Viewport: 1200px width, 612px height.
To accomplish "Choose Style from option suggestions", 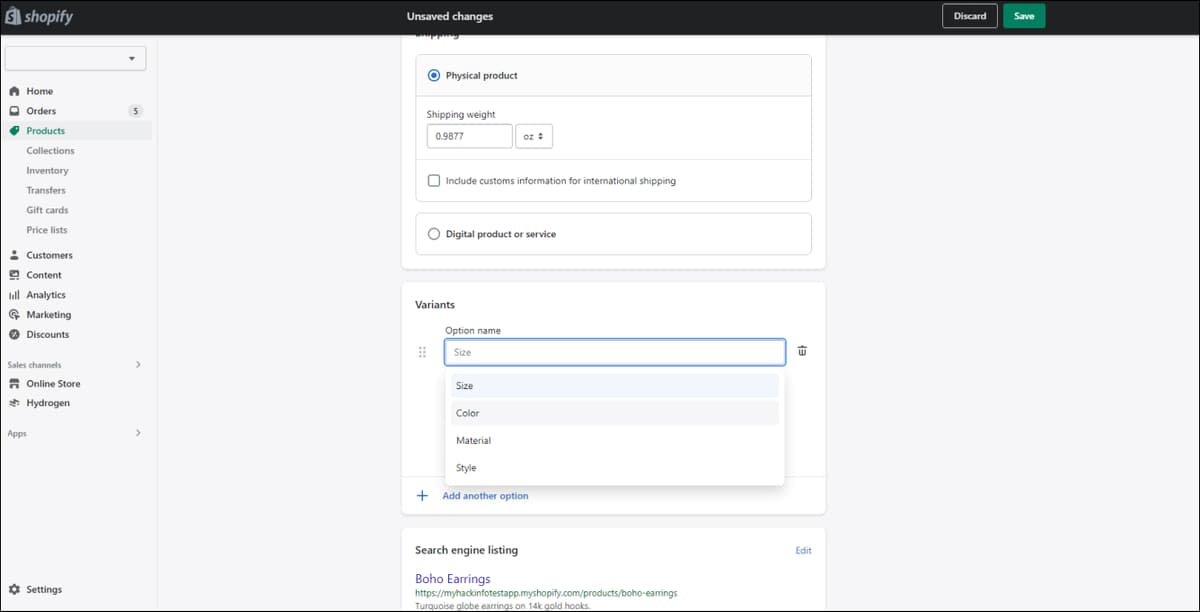I will click(614, 468).
